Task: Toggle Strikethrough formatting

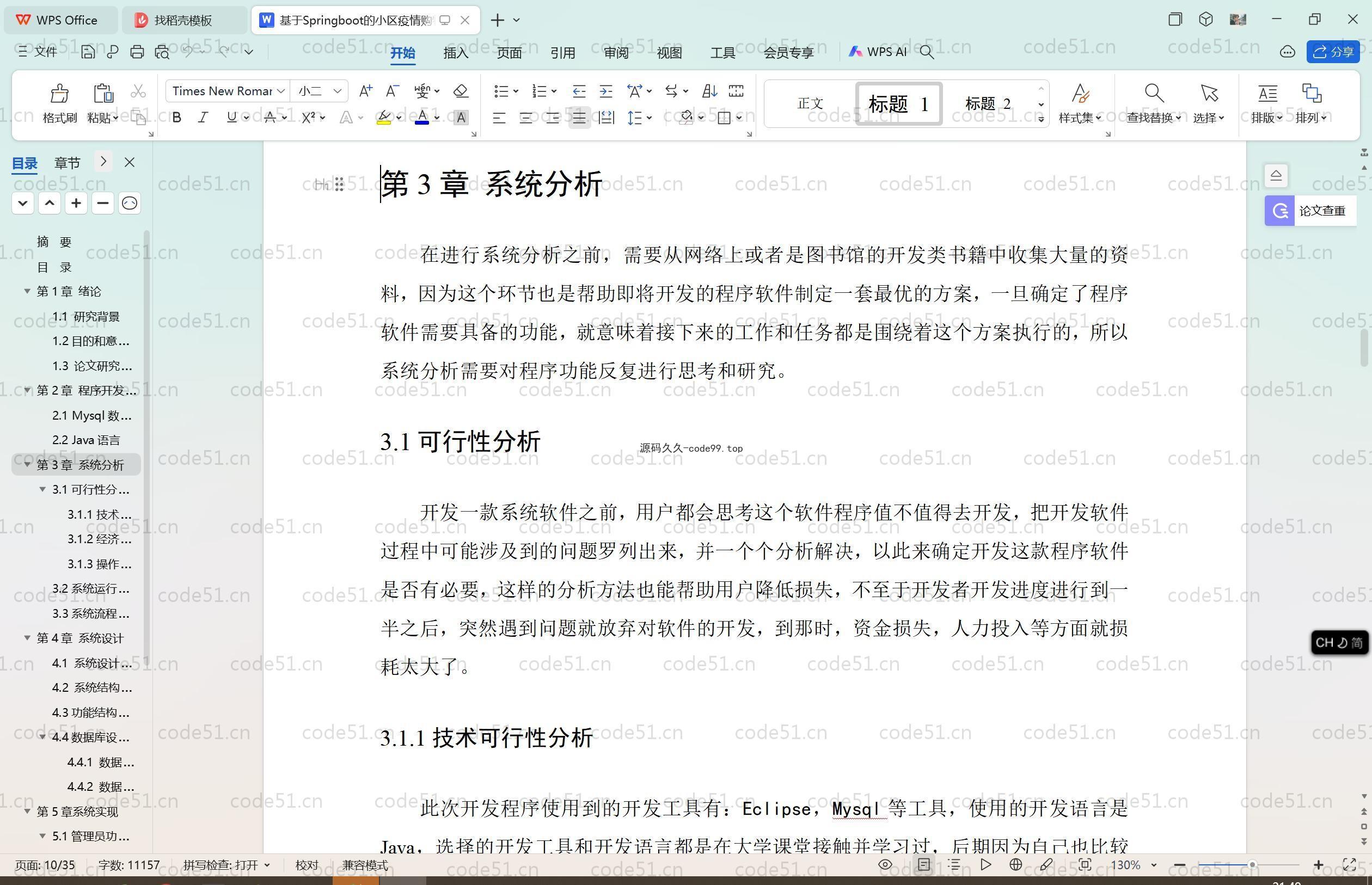Action: pyautogui.click(x=270, y=118)
